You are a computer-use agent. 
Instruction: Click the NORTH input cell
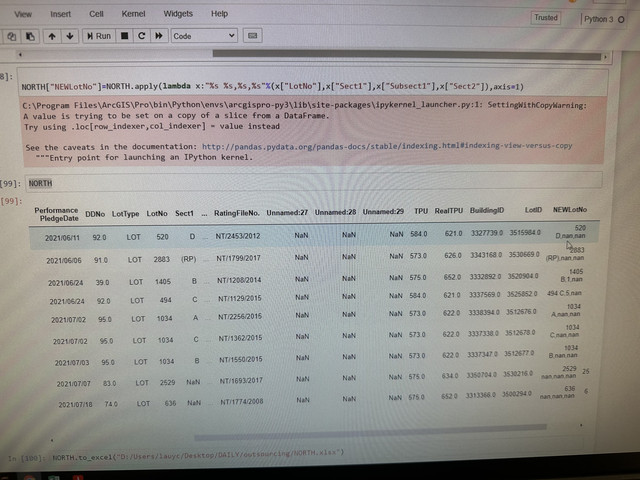point(313,182)
